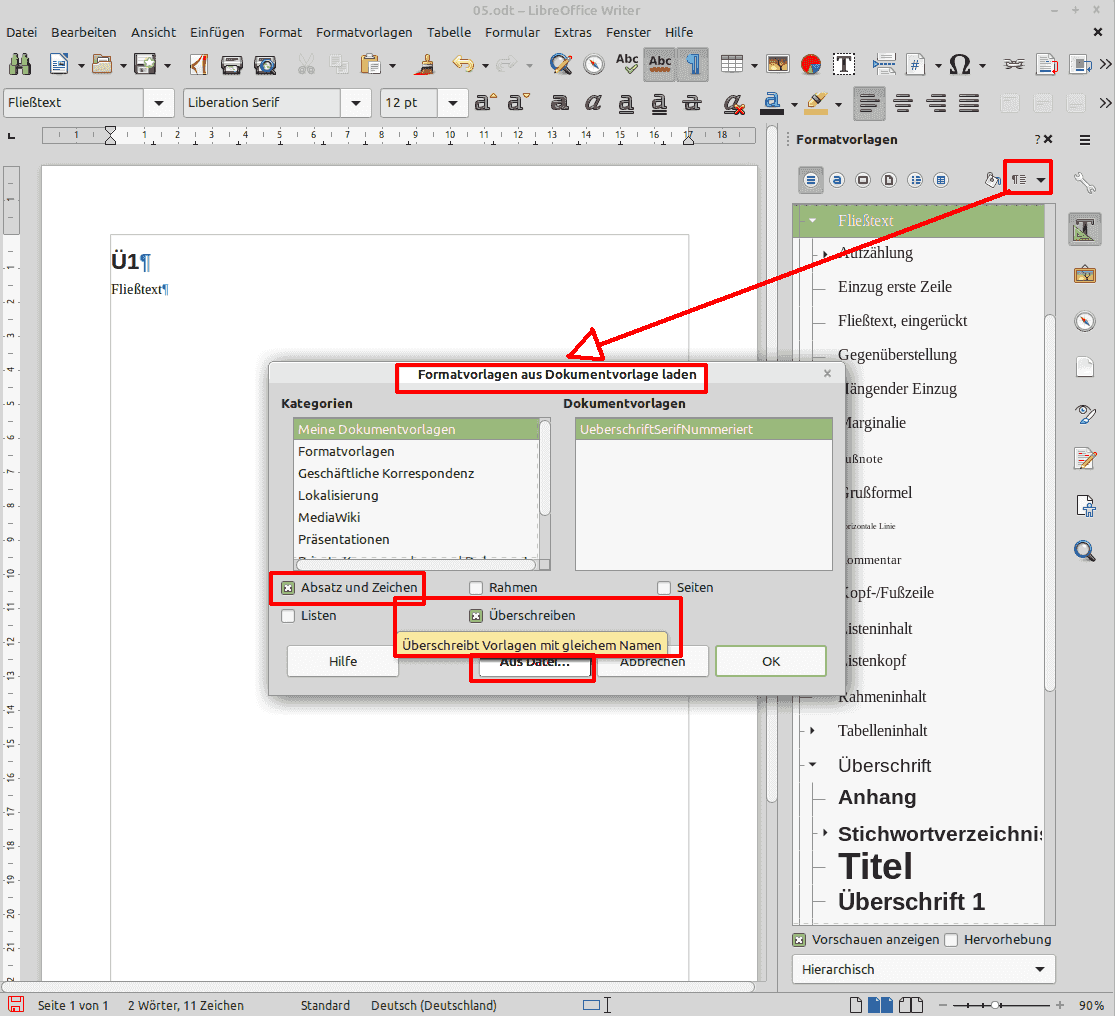Switch to Table Styles in Formatvorlagen panel
The height and width of the screenshot is (1016, 1115).
pos(941,180)
